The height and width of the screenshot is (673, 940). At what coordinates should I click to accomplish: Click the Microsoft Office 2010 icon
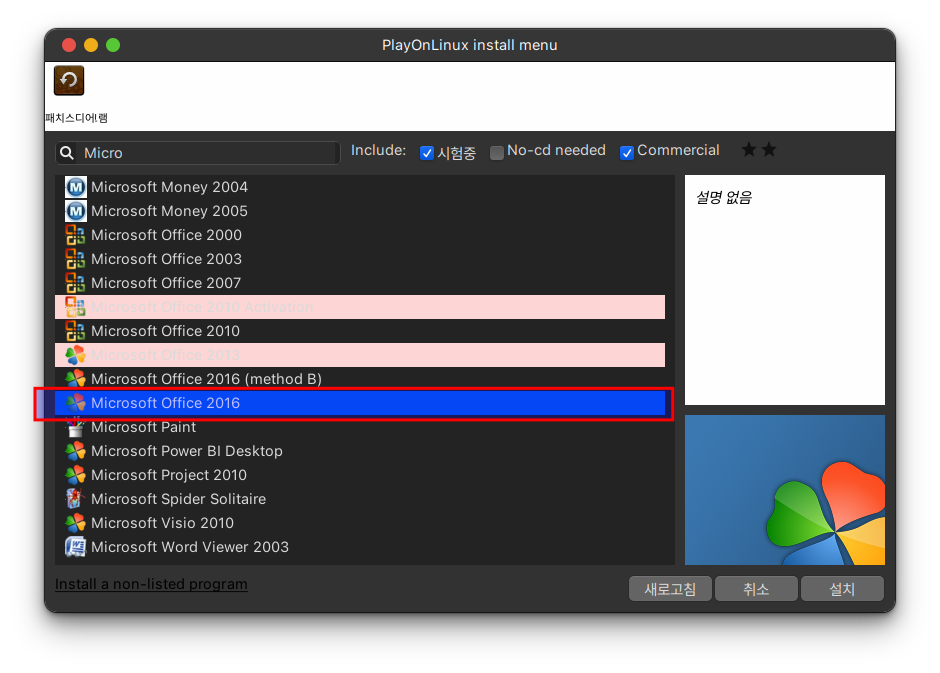point(76,331)
